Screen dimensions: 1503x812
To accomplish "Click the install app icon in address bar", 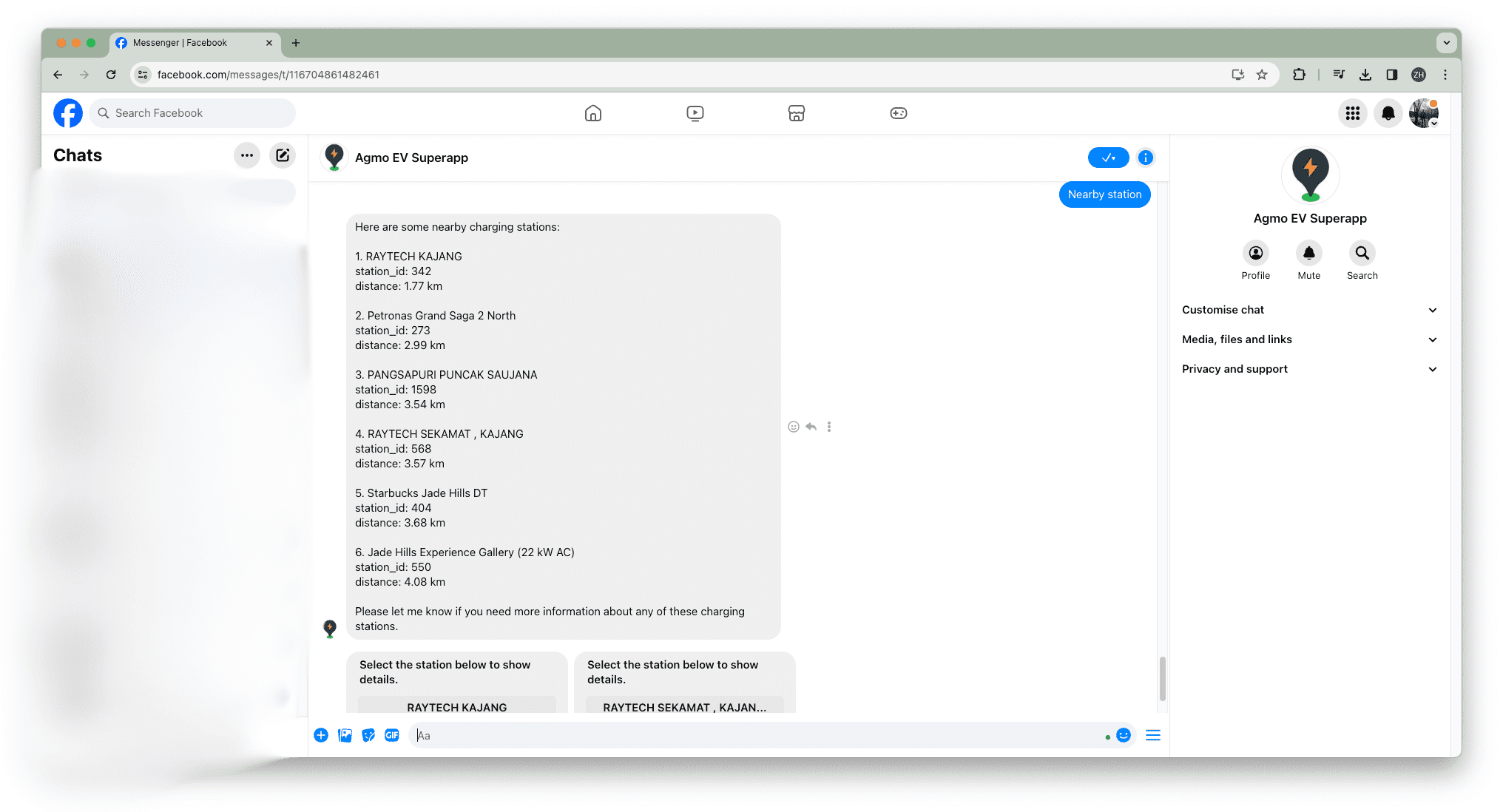I will click(x=1237, y=75).
